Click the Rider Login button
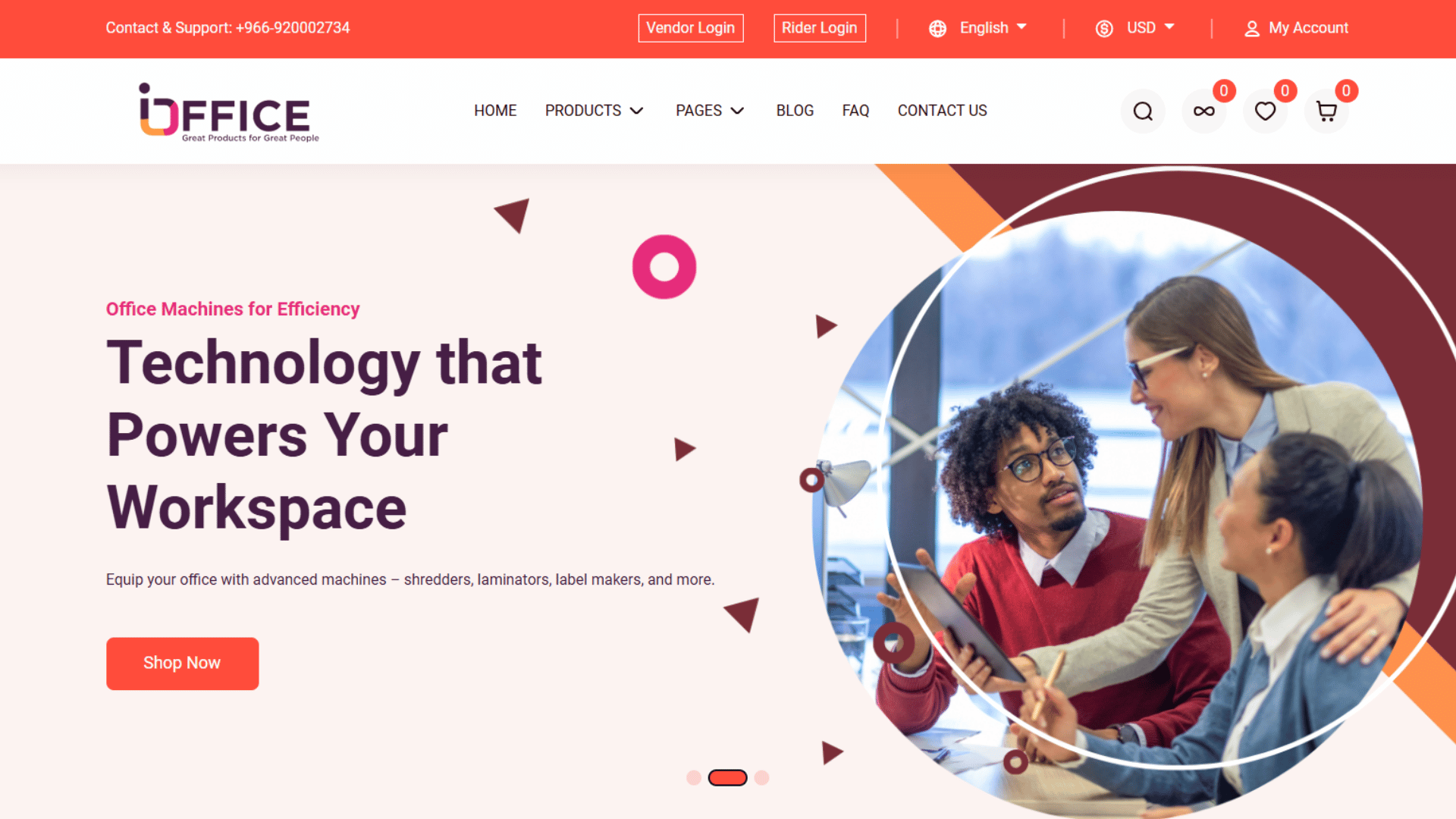The width and height of the screenshot is (1456, 819). [x=819, y=28]
